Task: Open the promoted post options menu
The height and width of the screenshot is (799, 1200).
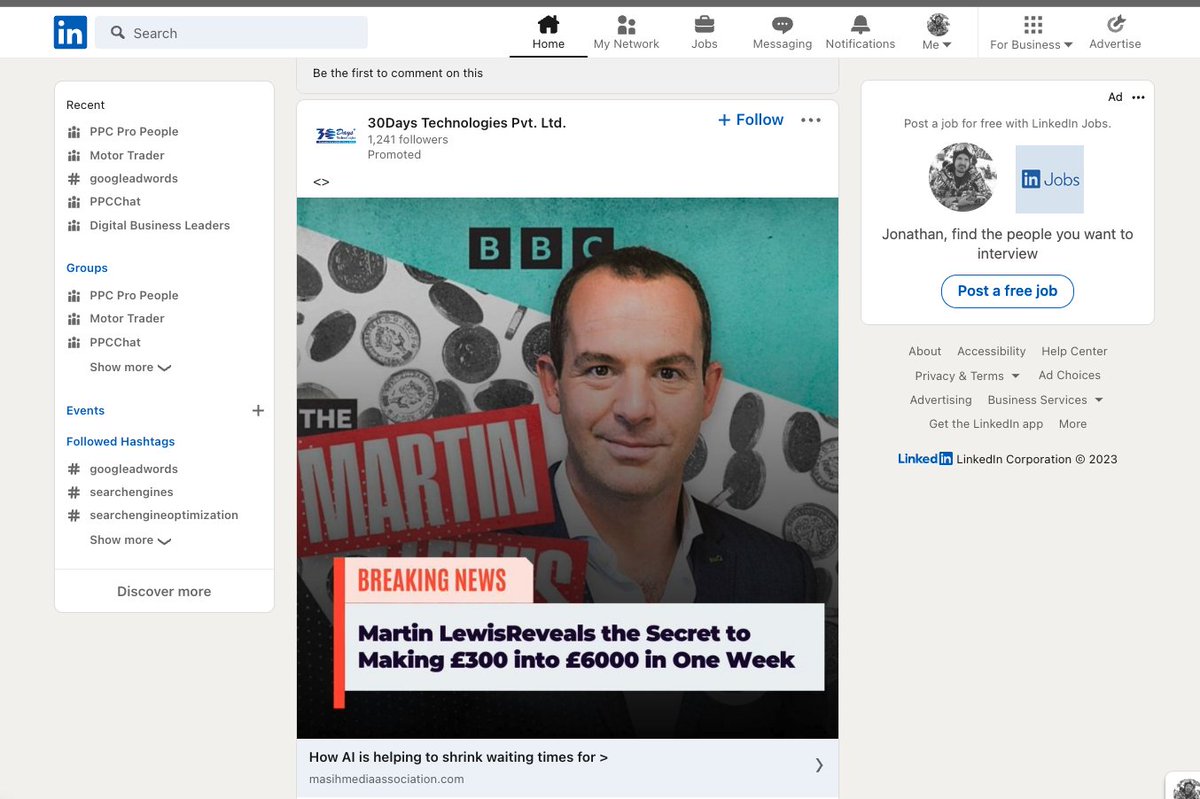Action: click(x=811, y=120)
